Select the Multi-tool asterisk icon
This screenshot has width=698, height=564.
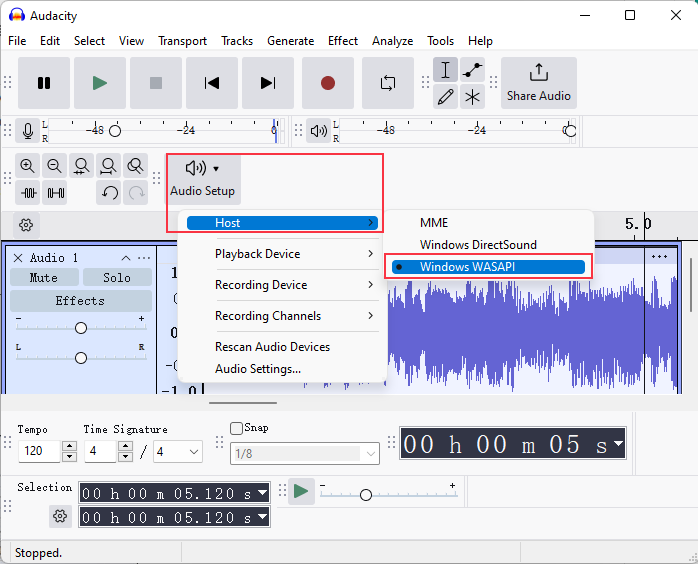tap(472, 97)
